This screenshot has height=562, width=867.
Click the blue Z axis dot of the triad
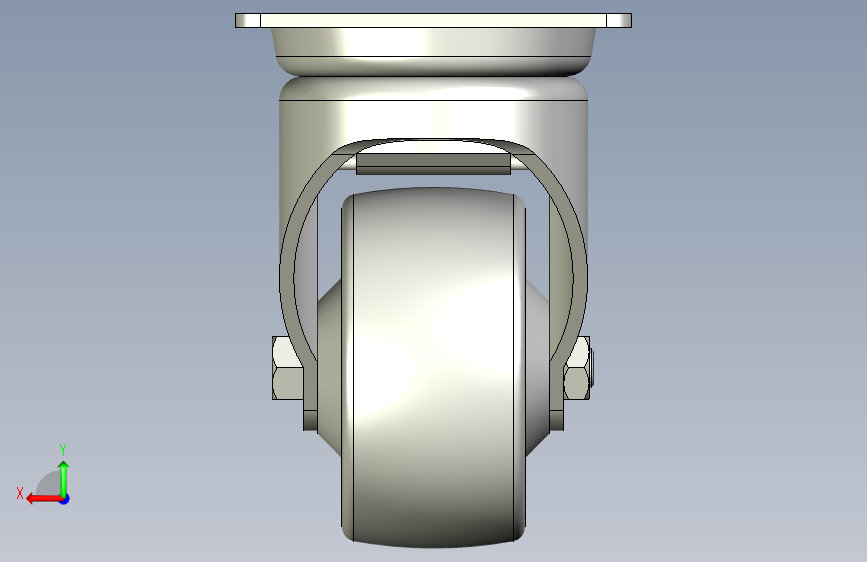65,499
